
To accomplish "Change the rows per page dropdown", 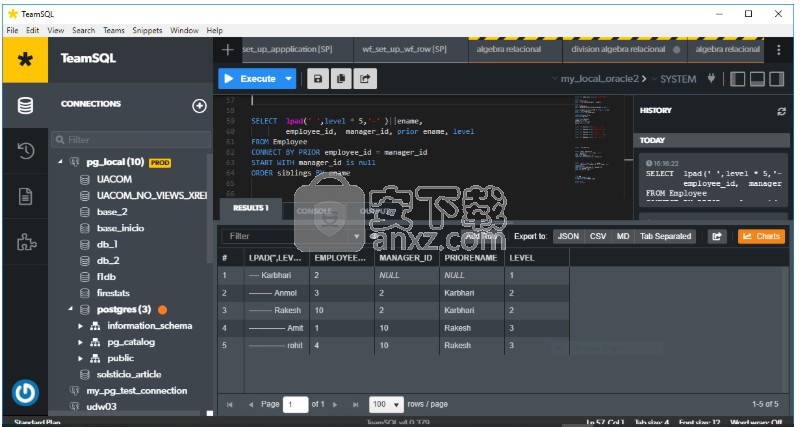I will (x=386, y=404).
